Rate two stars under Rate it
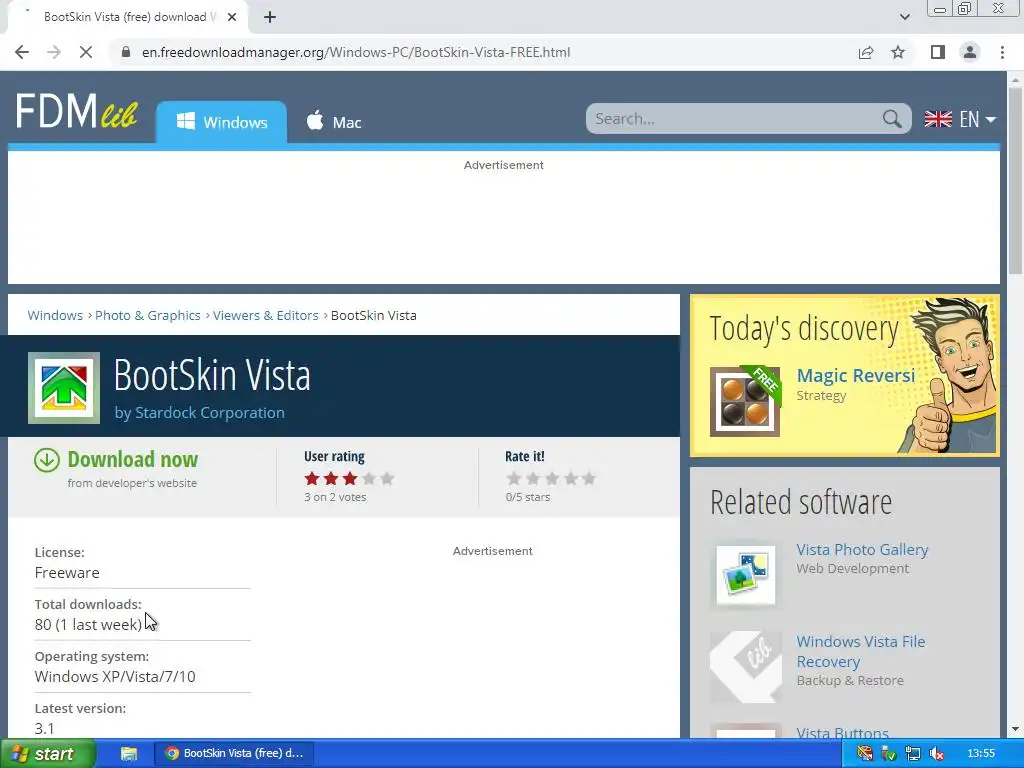Image resolution: width=1024 pixels, height=768 pixels. 533,479
